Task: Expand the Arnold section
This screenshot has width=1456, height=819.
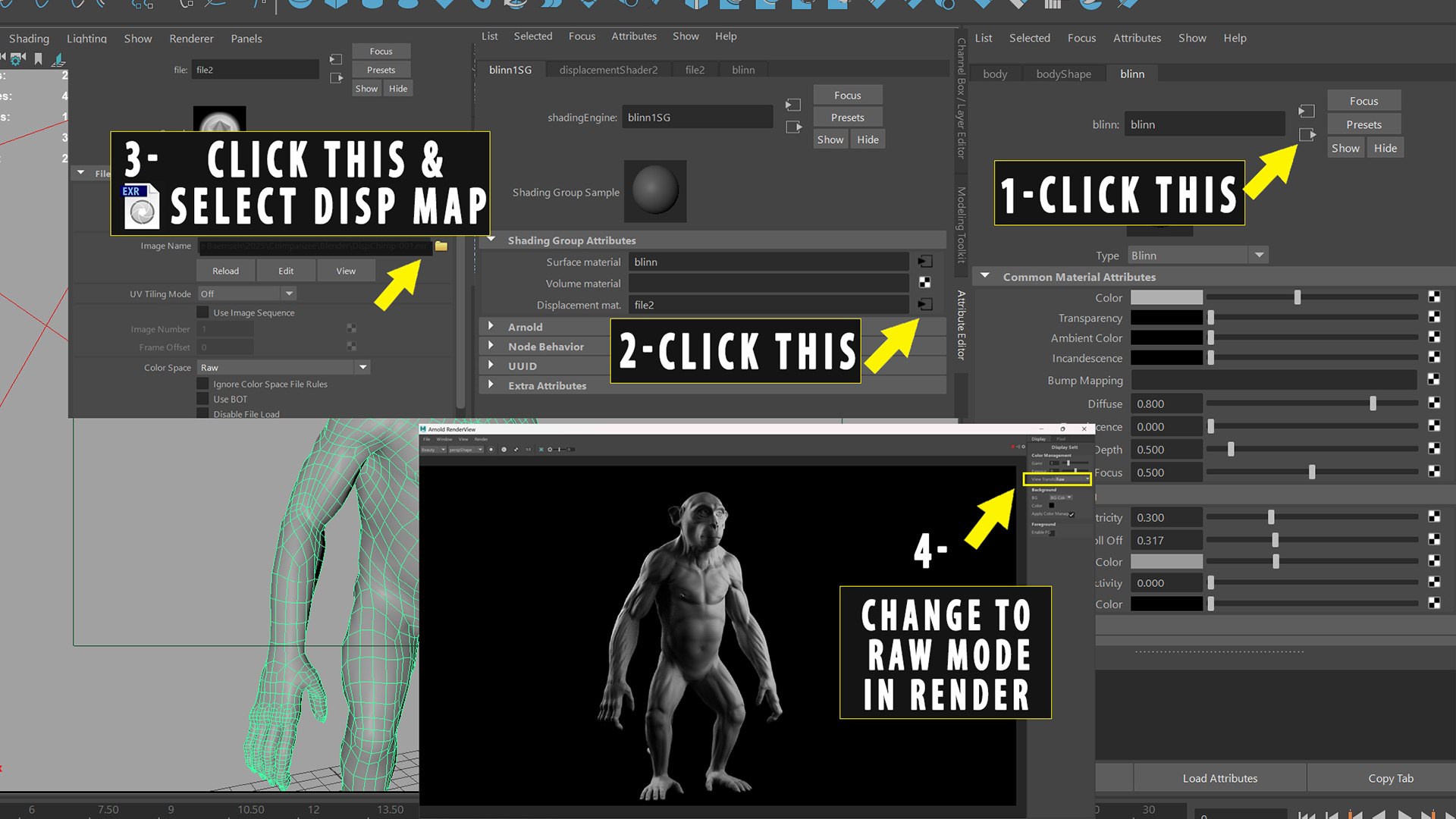Action: 491,326
